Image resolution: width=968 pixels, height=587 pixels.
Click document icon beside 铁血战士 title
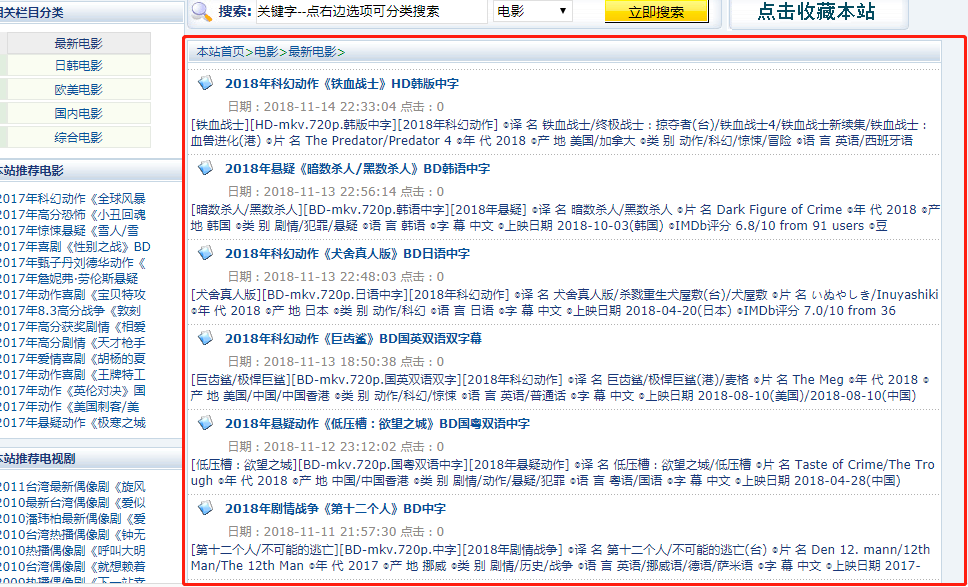205,82
